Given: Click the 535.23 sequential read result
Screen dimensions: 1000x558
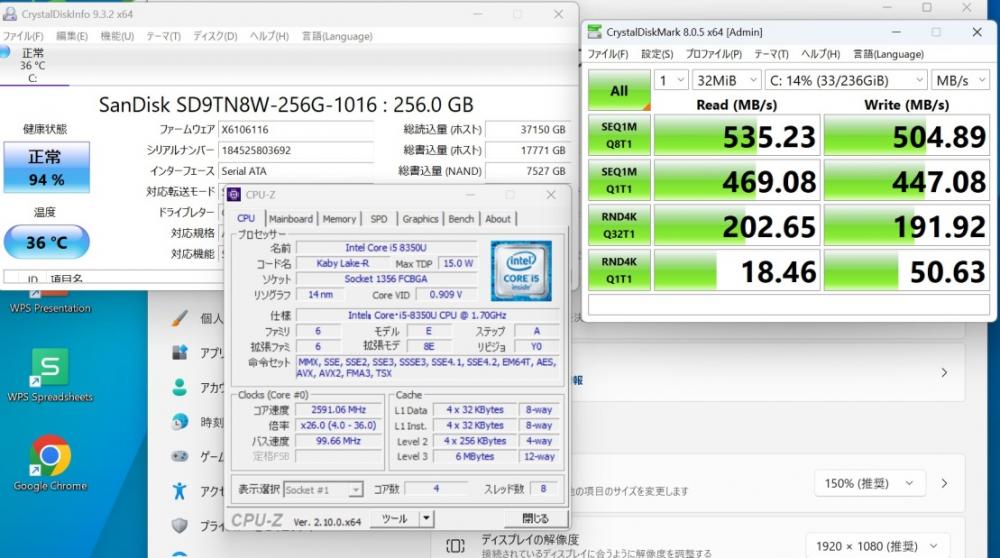Looking at the screenshot, I should [x=737, y=135].
